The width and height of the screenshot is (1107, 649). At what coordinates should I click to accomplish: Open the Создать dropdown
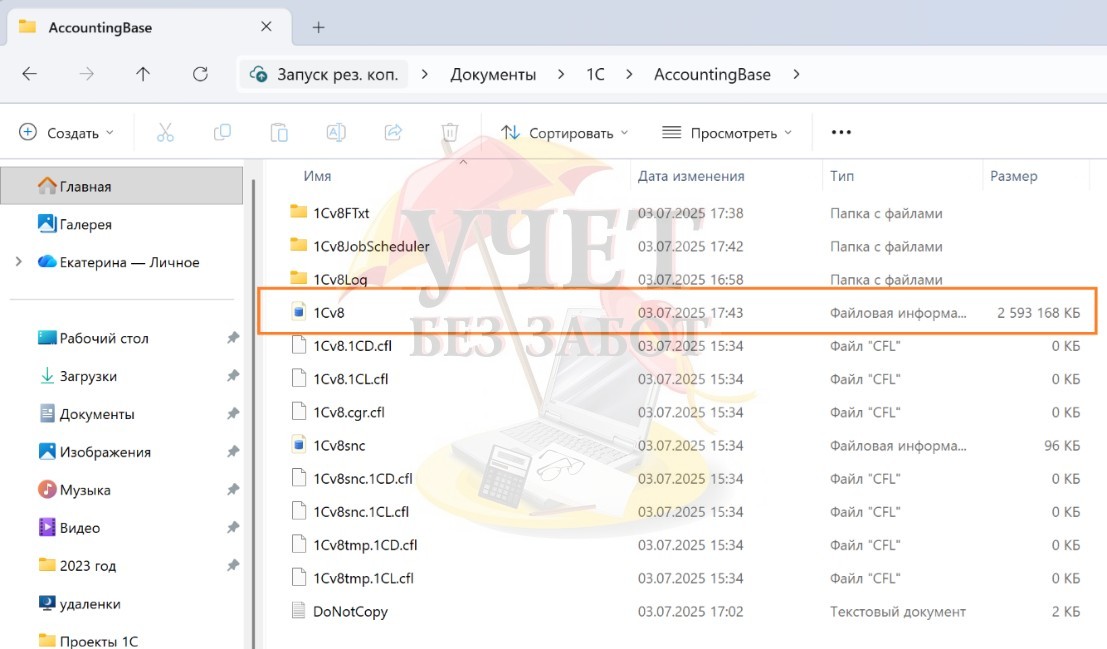point(66,132)
